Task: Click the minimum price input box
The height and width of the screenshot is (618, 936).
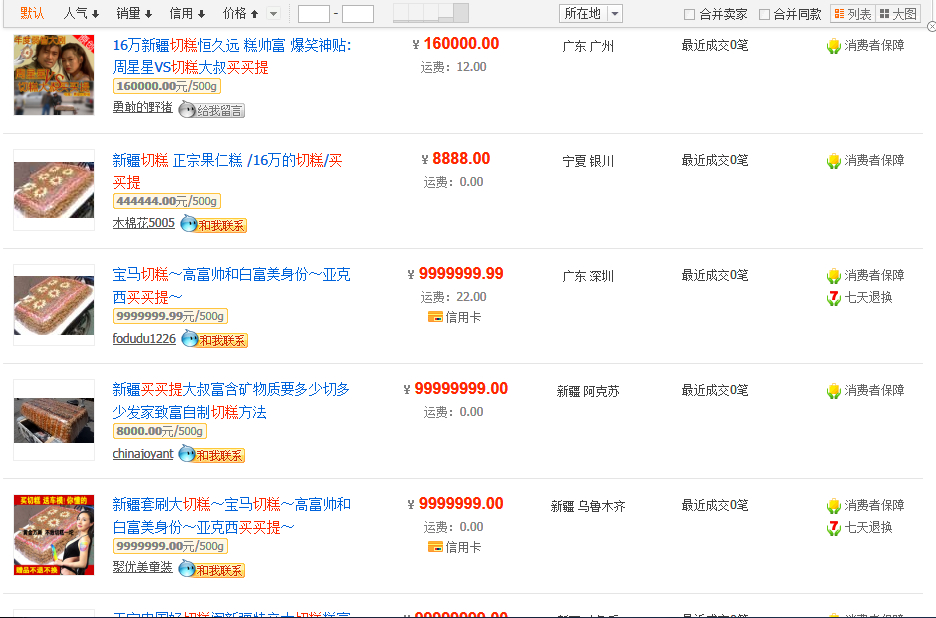Action: click(313, 14)
